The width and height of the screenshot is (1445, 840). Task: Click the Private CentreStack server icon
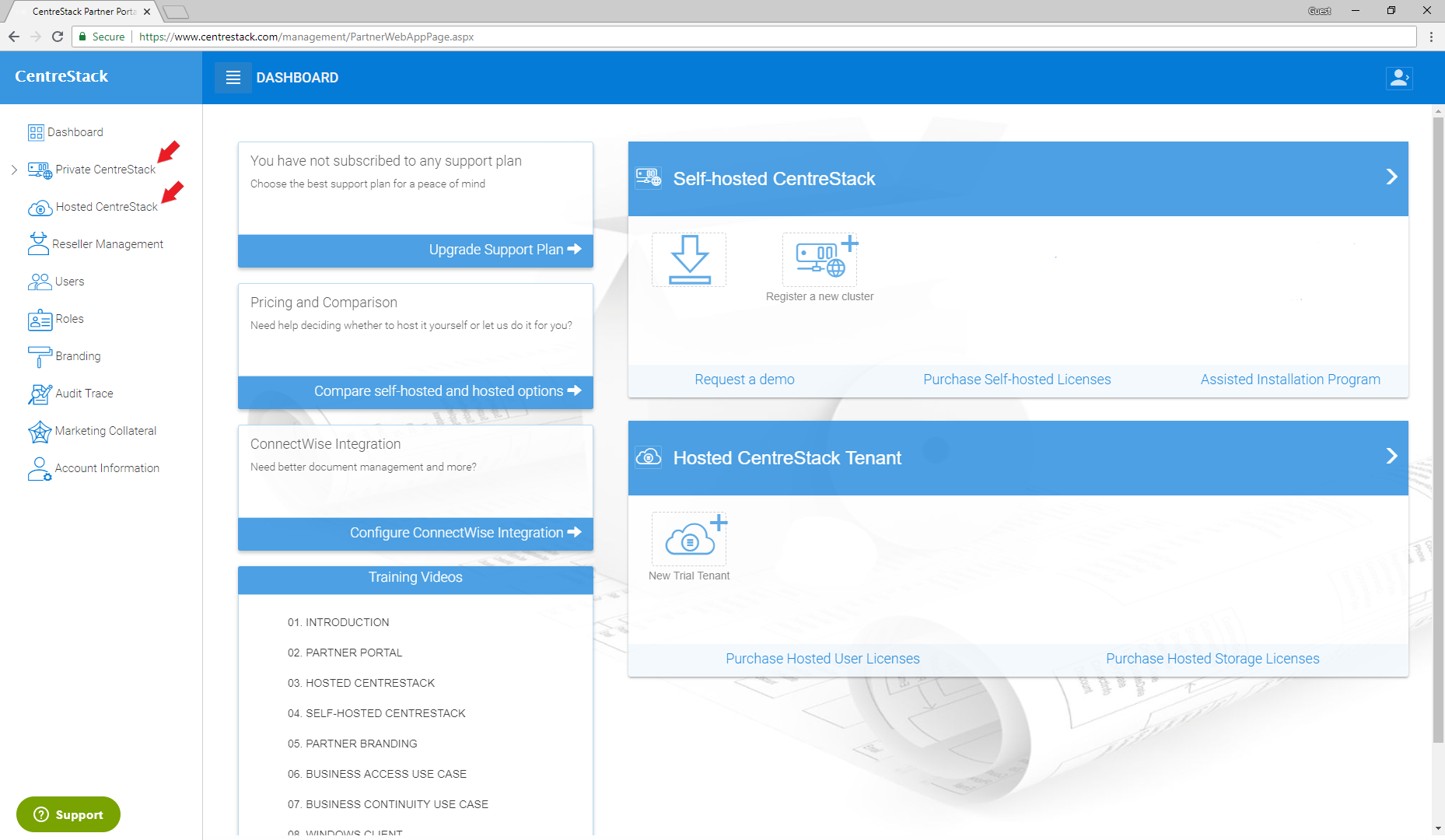pos(40,170)
